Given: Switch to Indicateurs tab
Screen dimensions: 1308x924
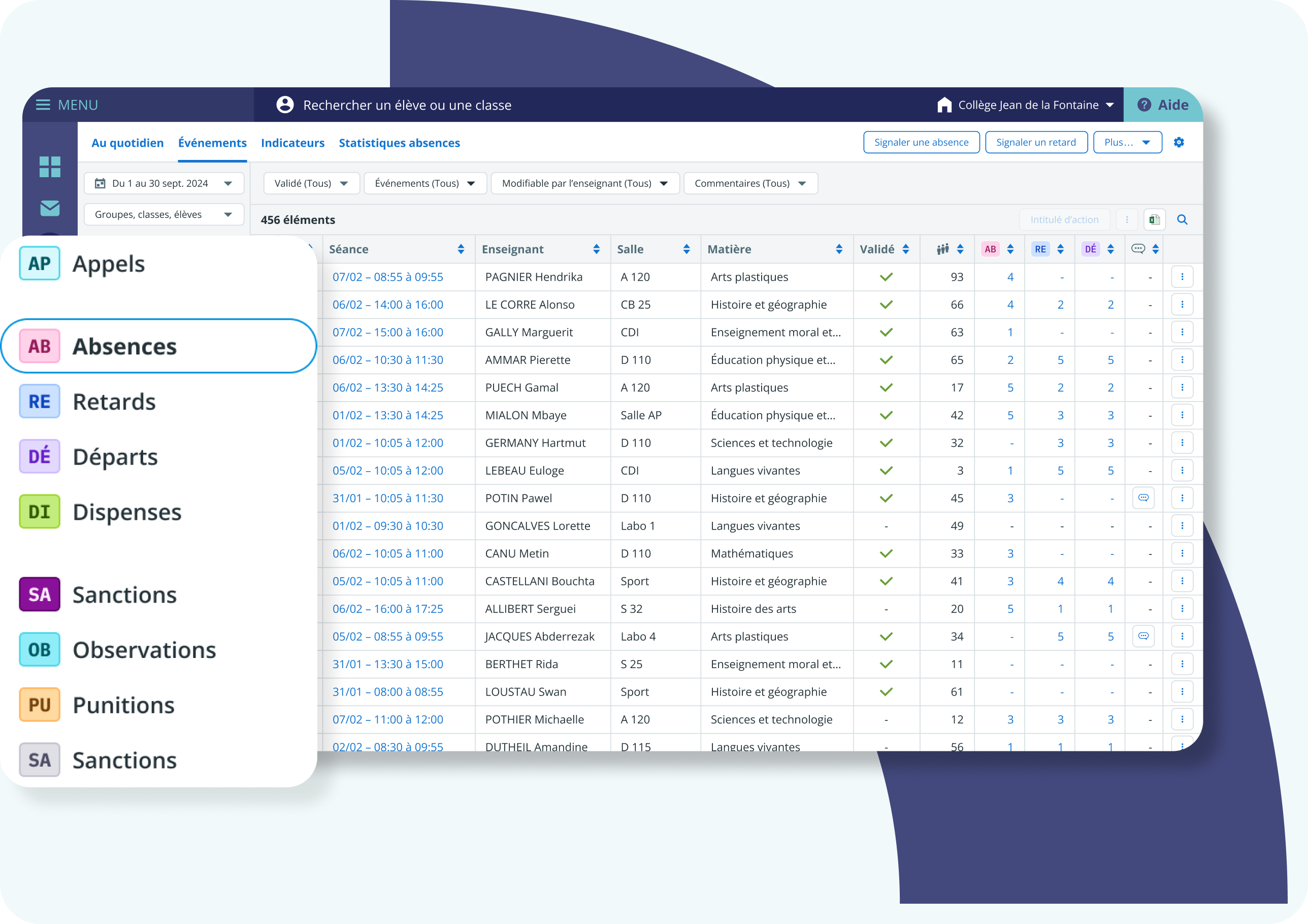Looking at the screenshot, I should point(293,143).
